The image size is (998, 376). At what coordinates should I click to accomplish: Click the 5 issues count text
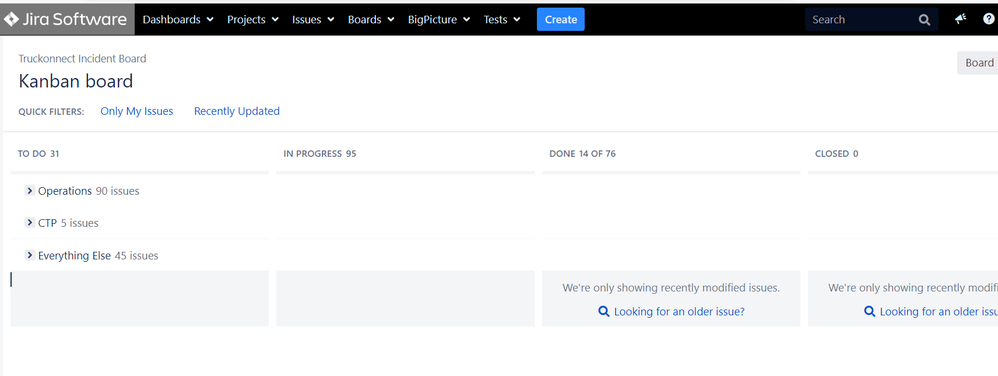point(80,223)
